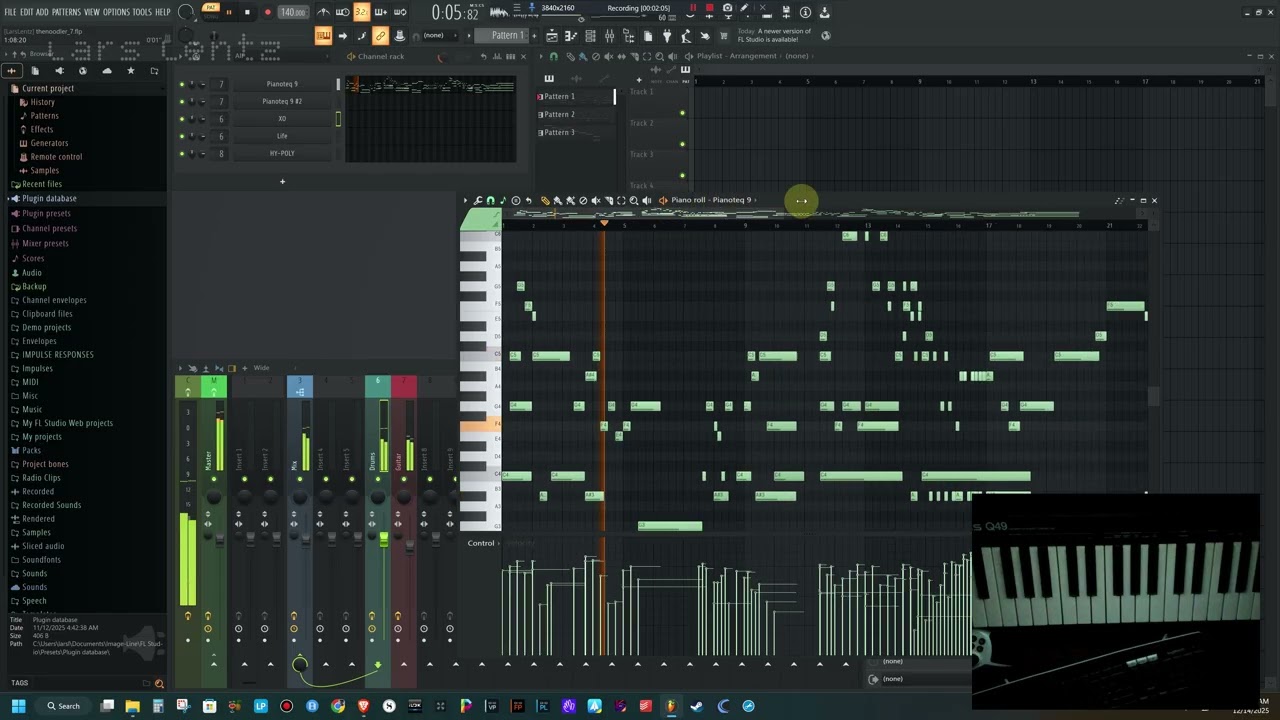Close the Channel rack window
The image size is (1280, 720).
[523, 56]
